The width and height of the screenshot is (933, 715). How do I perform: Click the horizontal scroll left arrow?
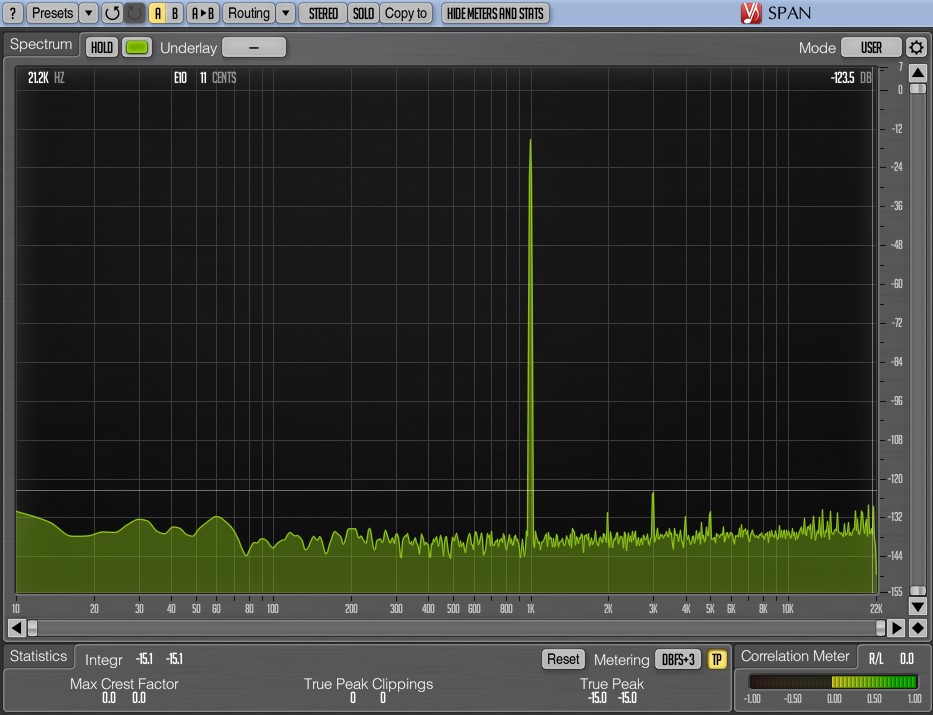[16, 628]
